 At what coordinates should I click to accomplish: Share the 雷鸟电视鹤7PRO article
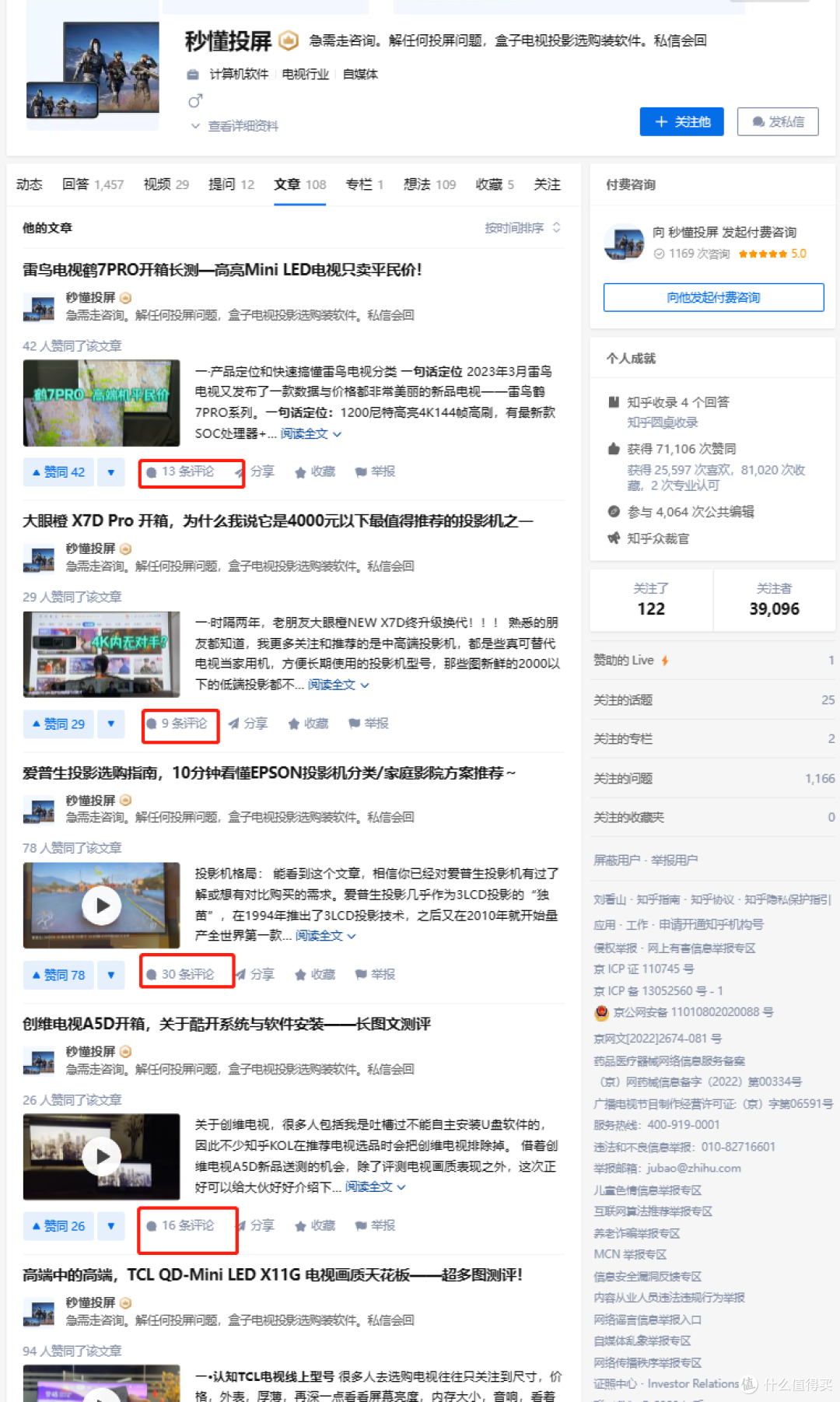click(254, 471)
